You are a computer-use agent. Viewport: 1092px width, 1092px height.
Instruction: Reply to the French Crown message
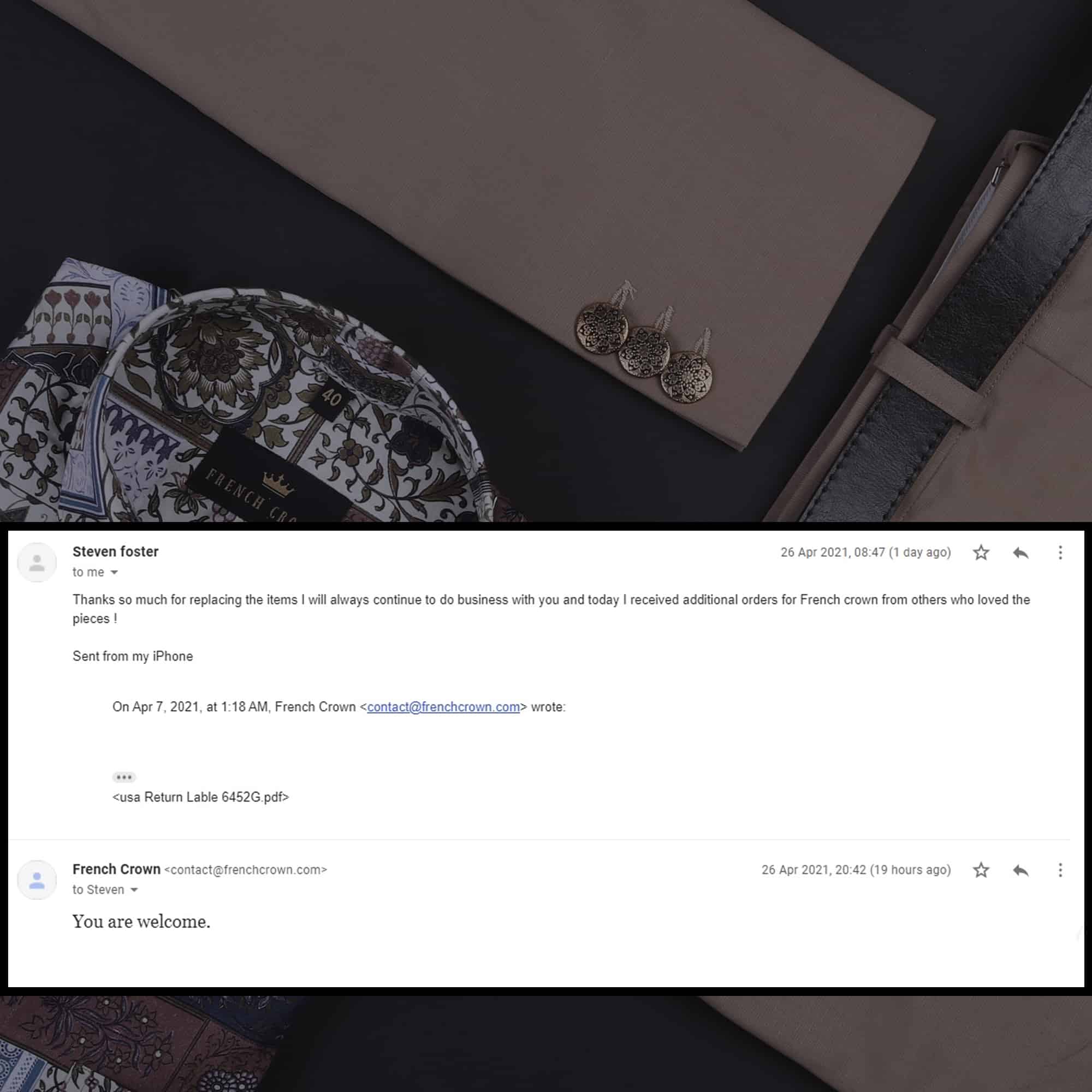point(1021,870)
